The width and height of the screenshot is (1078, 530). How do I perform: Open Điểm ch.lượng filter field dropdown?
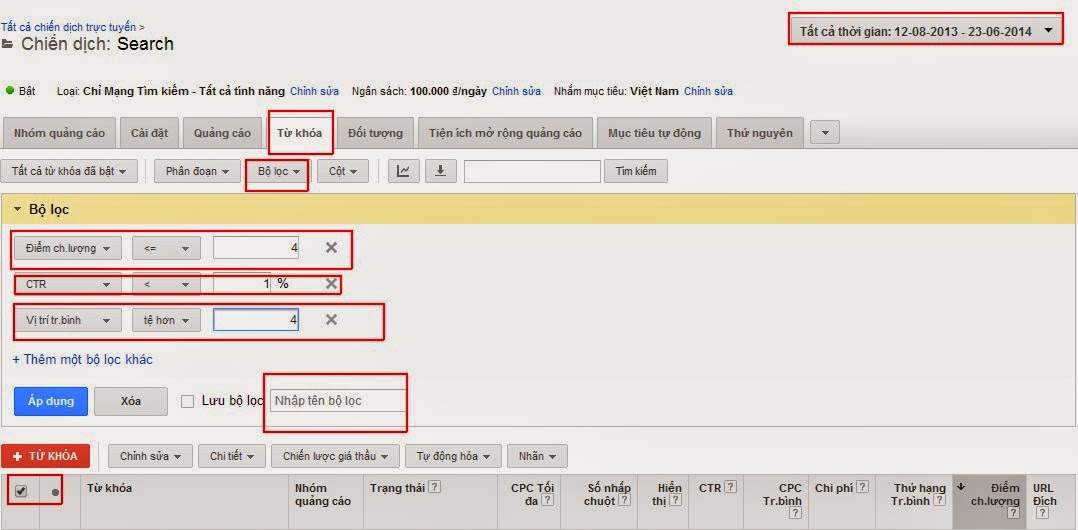tap(67, 248)
